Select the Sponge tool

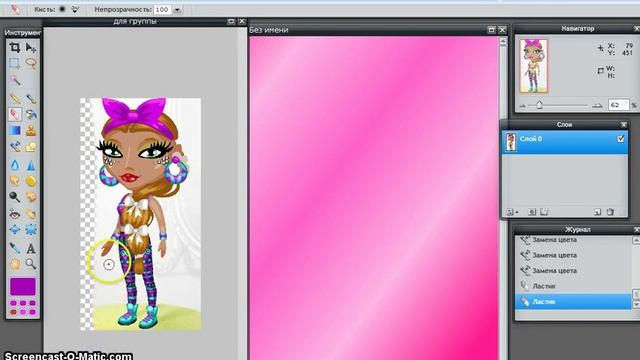tap(31, 181)
